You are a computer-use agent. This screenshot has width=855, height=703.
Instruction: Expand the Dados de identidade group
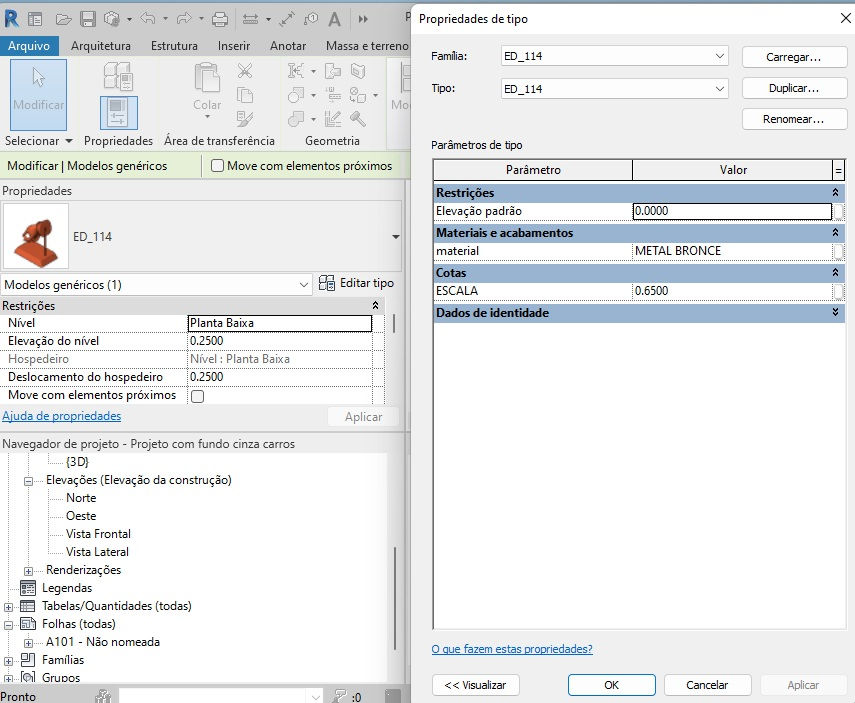[x=835, y=312]
